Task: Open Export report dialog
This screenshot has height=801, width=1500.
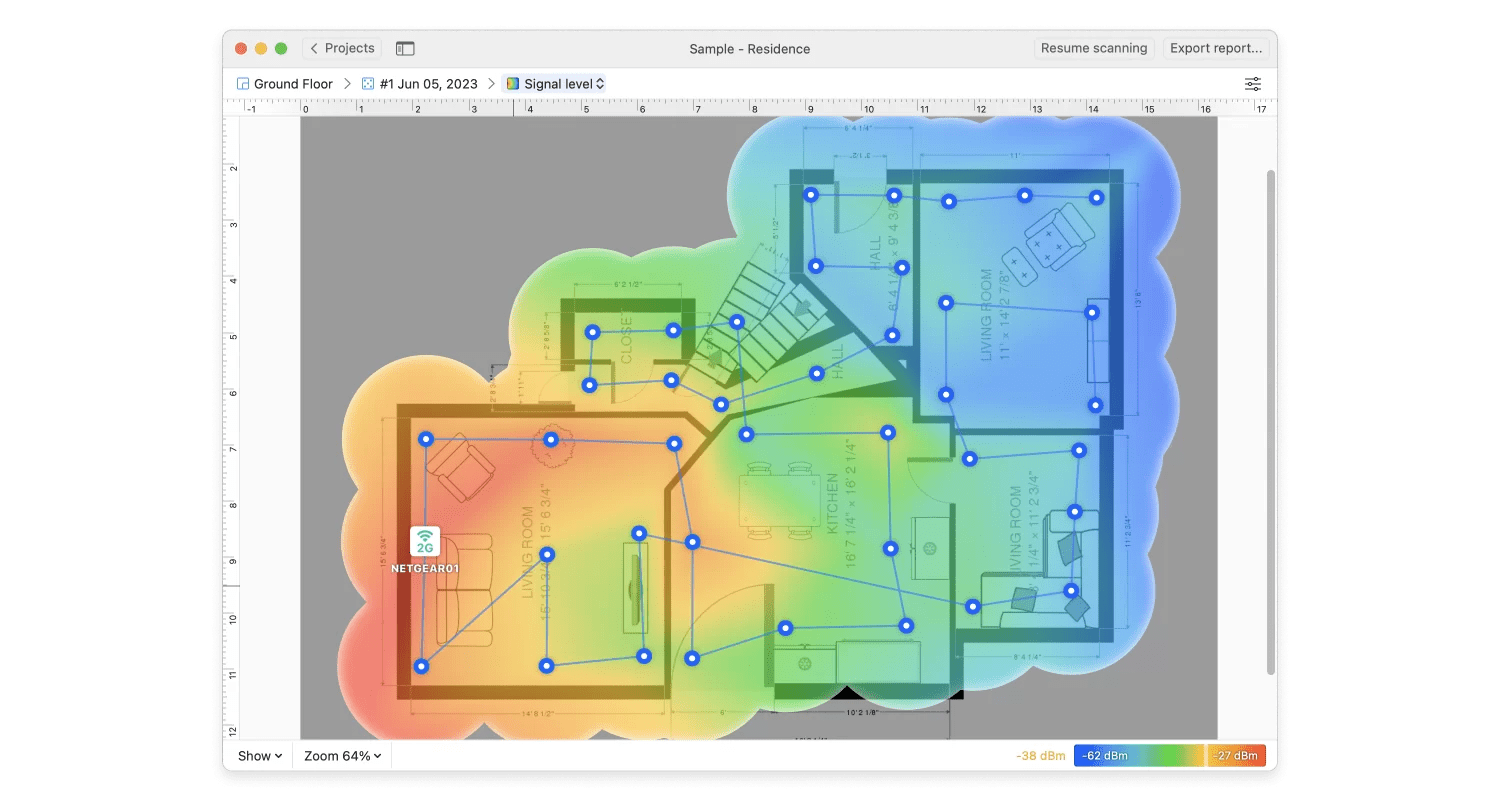Action: [x=1216, y=47]
